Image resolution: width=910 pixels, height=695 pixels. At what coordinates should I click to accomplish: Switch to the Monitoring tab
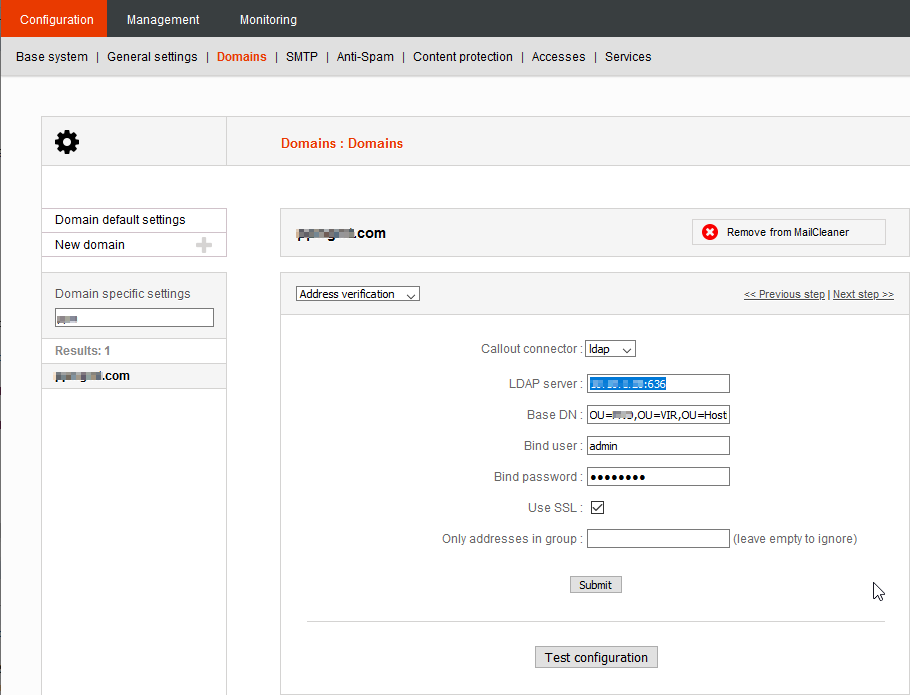pyautogui.click(x=268, y=19)
